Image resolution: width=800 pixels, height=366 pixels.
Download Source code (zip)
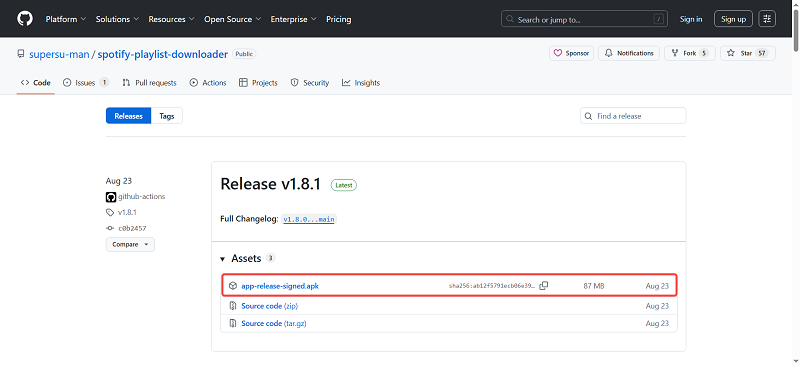point(269,306)
